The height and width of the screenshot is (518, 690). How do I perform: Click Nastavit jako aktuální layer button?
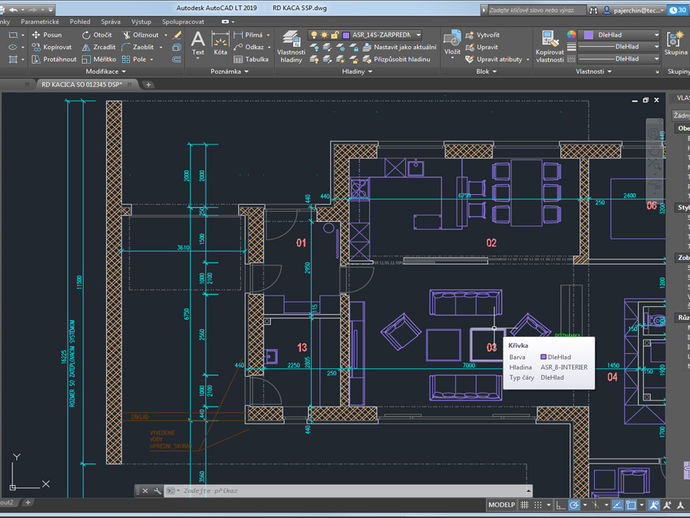coord(399,47)
